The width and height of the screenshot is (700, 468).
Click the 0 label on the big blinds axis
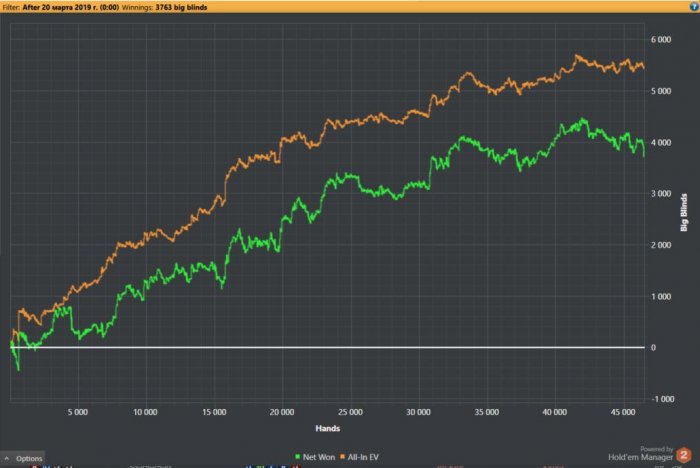point(653,347)
